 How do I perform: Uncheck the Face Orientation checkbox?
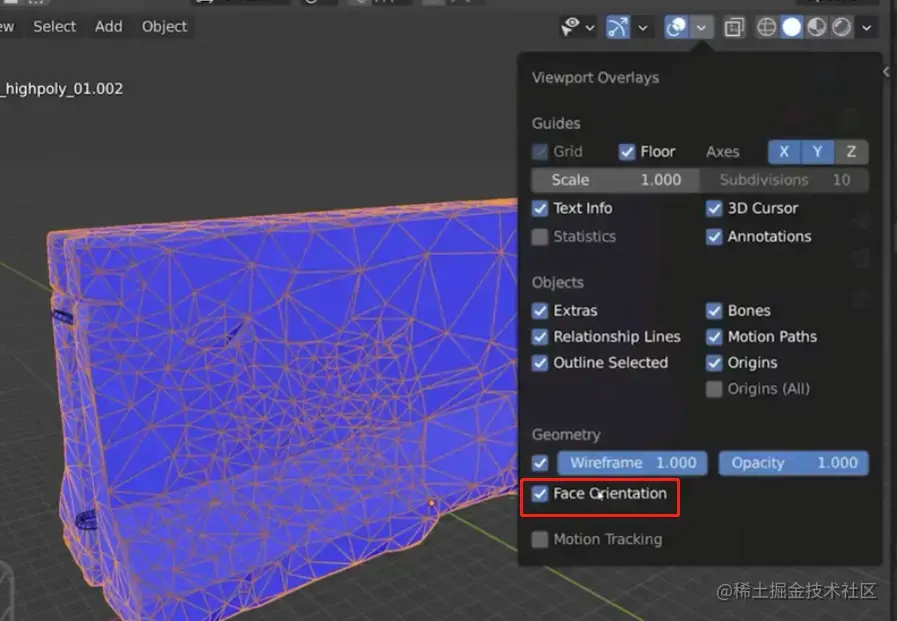pos(539,493)
